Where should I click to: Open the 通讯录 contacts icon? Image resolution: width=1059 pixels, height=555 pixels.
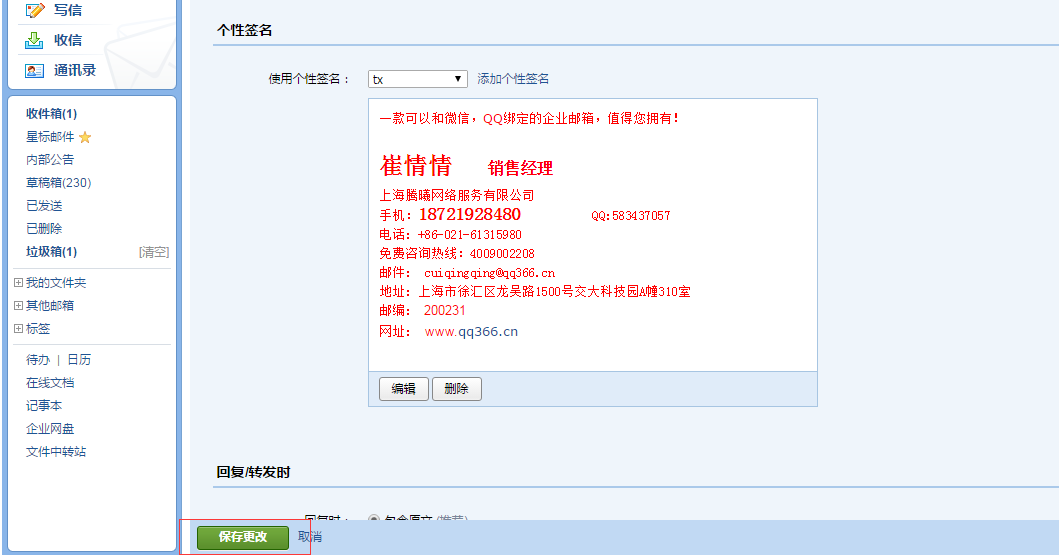35,70
